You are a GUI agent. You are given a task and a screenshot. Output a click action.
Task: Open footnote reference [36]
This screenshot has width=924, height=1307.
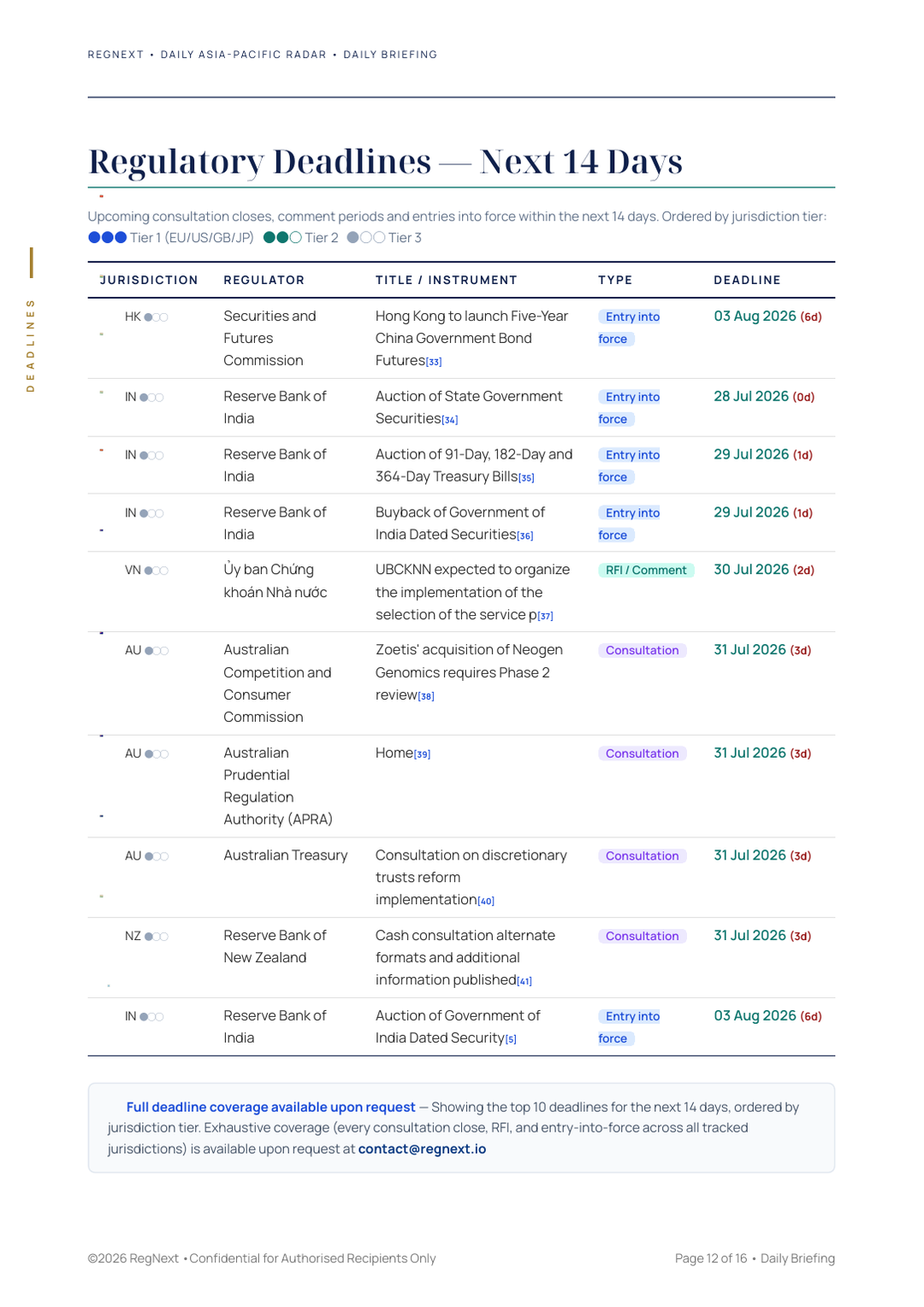(x=525, y=536)
